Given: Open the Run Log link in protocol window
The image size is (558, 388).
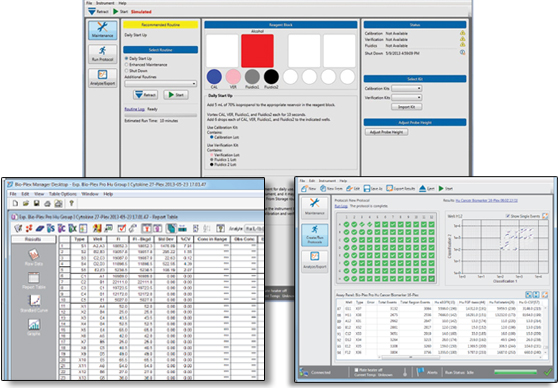Looking at the screenshot, I should tap(341, 206).
